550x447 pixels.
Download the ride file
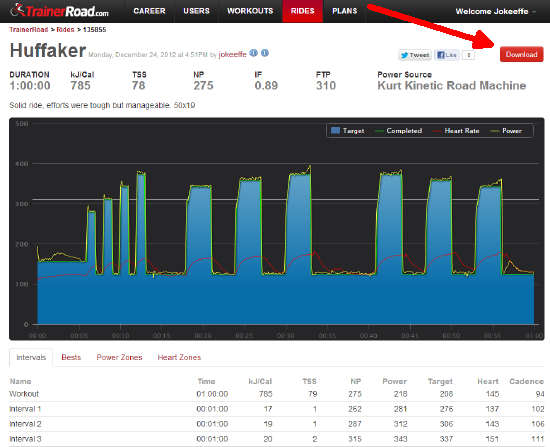[521, 54]
